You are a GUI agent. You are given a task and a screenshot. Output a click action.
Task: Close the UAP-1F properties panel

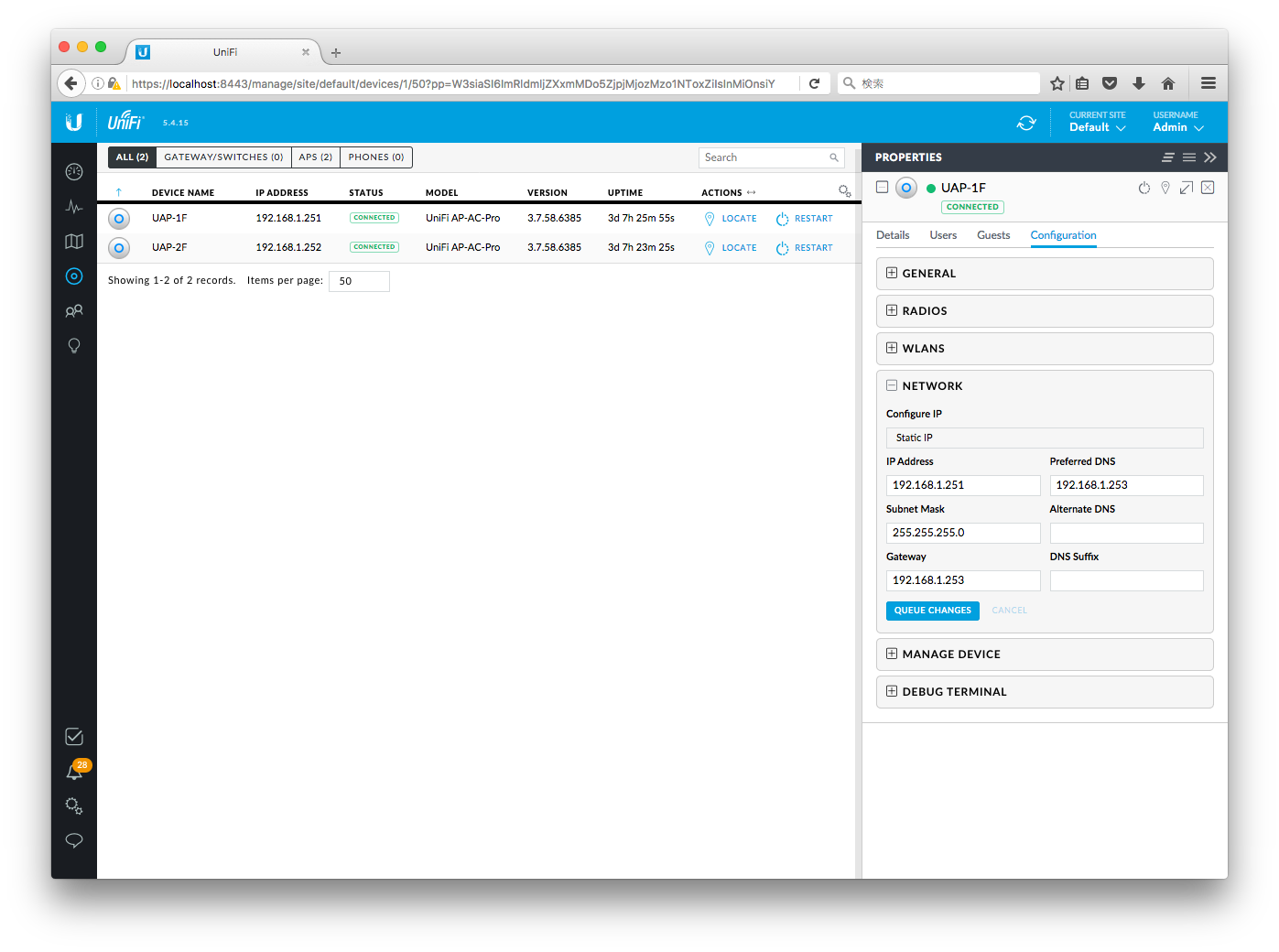1208,188
